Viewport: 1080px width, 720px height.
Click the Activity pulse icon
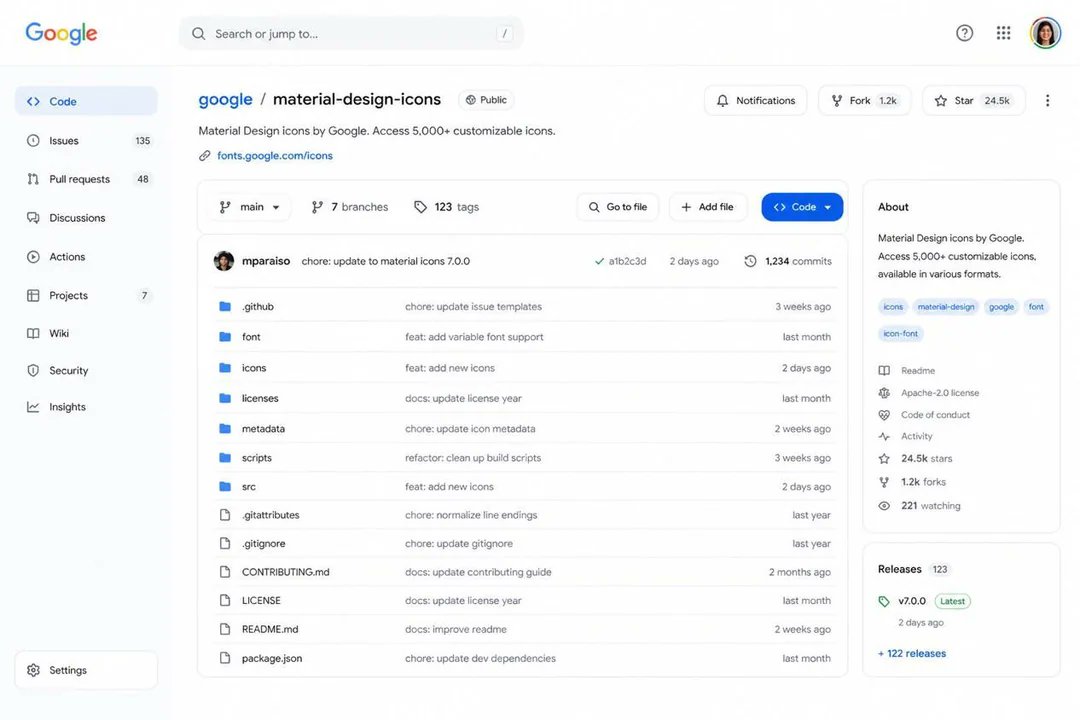click(x=884, y=436)
